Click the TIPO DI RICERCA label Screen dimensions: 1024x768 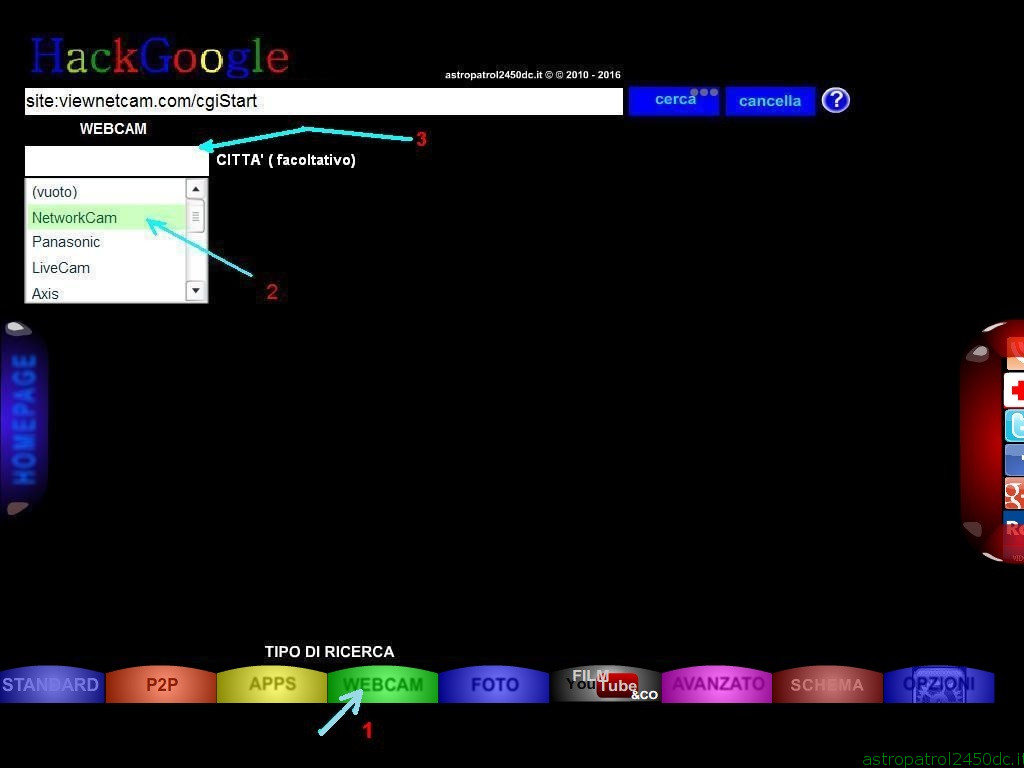tap(330, 652)
